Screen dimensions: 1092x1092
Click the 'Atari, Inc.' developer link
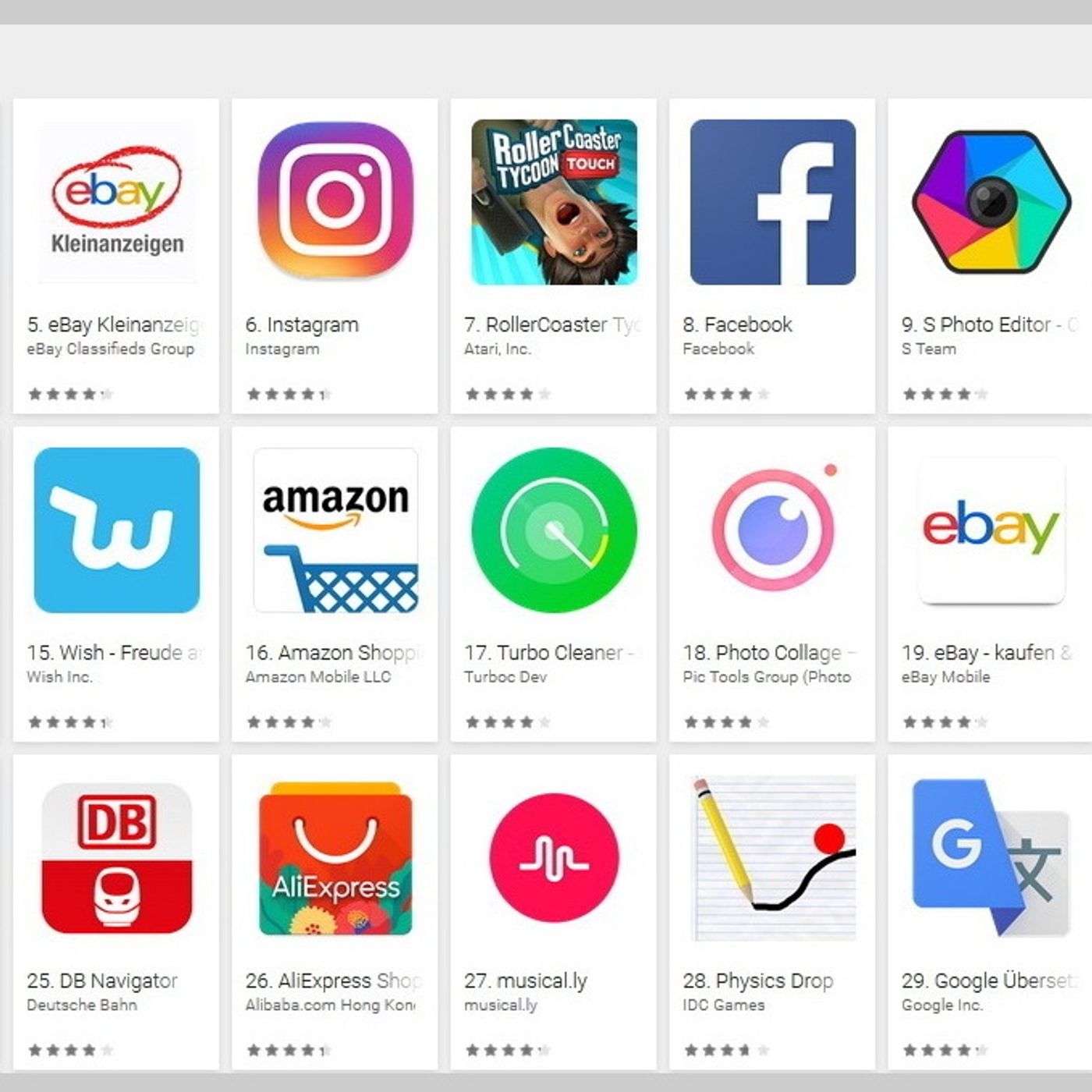(x=497, y=349)
